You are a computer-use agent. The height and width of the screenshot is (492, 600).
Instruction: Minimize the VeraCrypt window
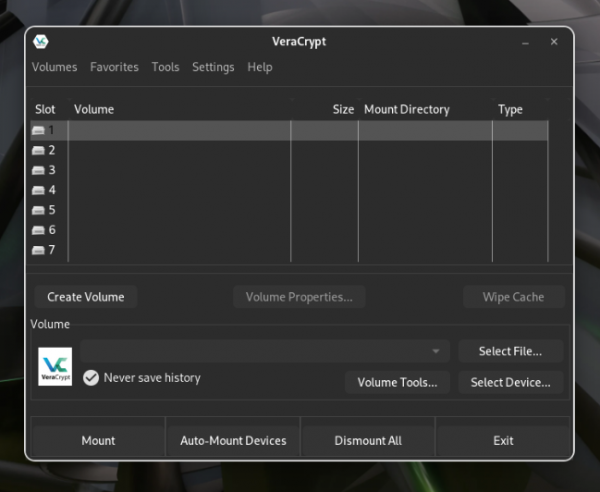pos(525,42)
